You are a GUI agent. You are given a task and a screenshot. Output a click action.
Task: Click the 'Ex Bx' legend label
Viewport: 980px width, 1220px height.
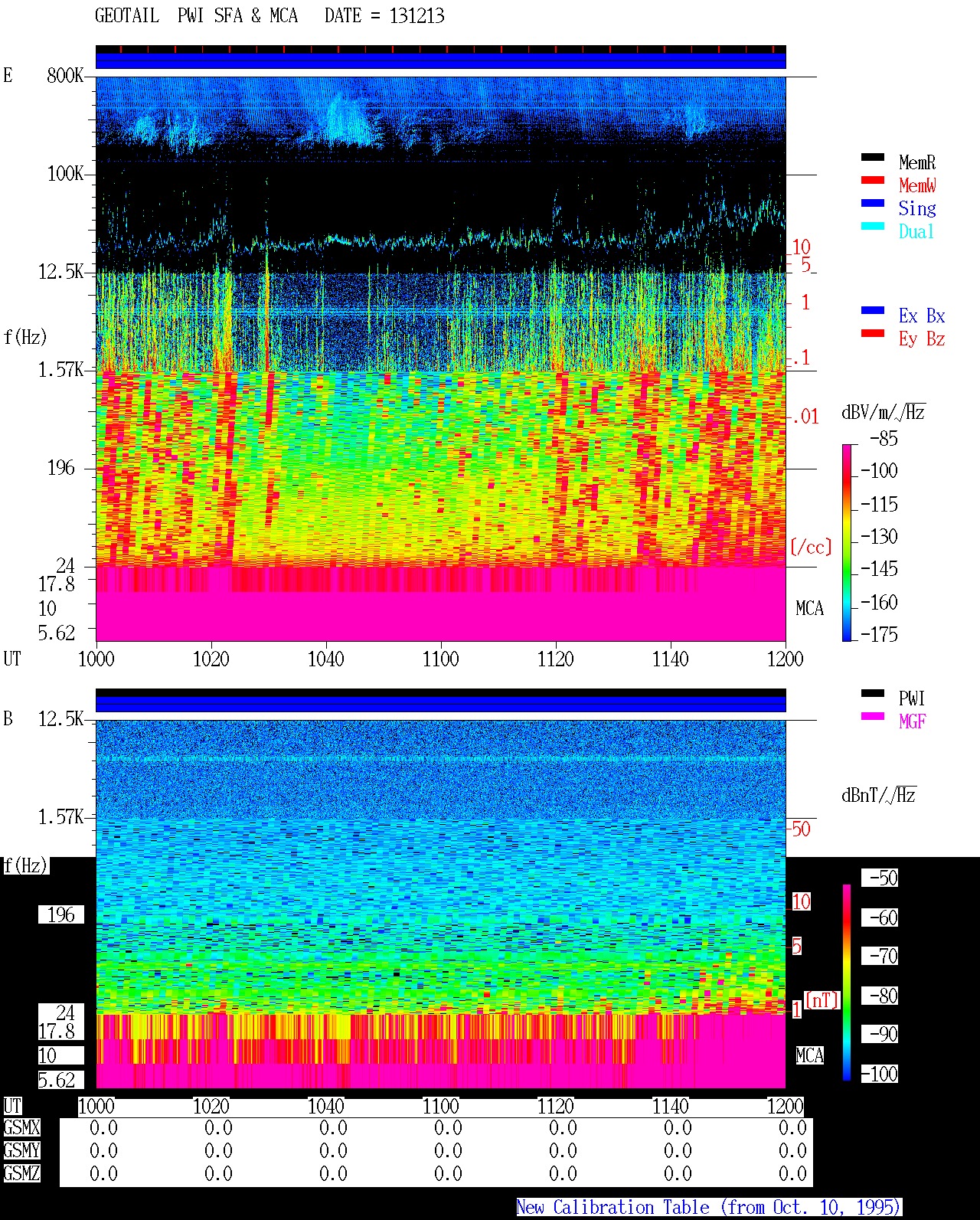coord(922,316)
